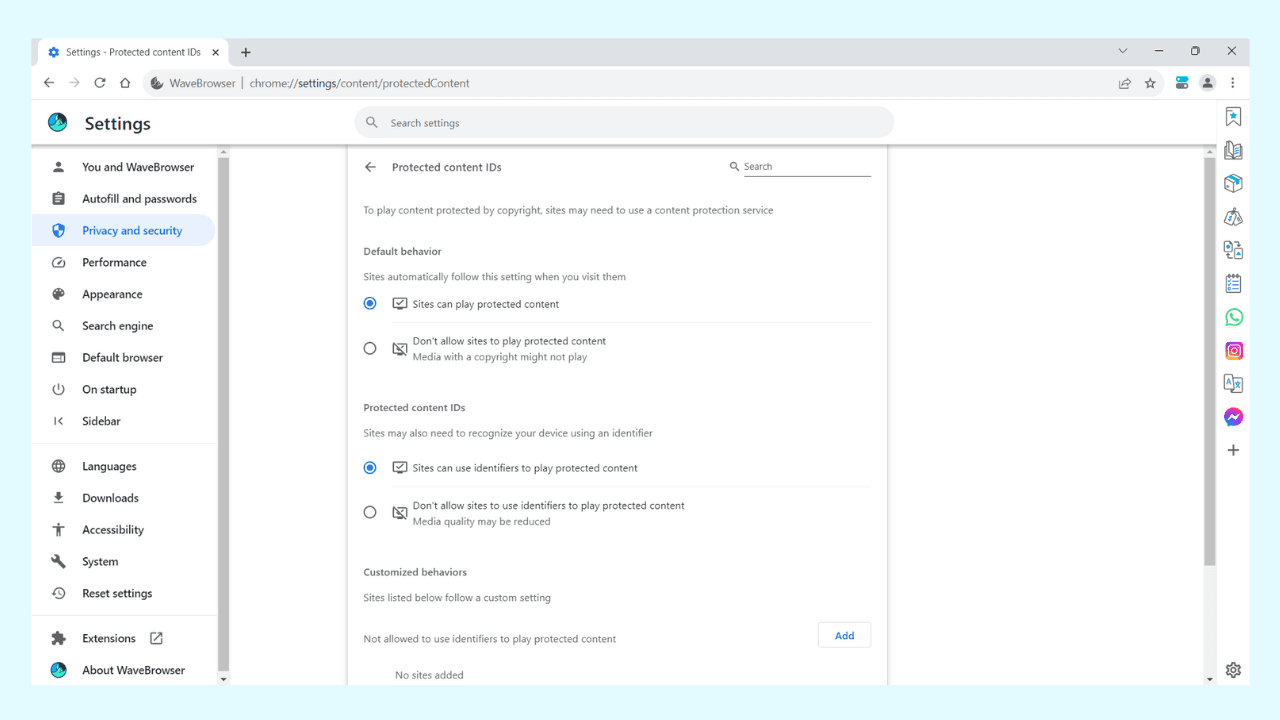This screenshot has height=720, width=1280.
Task: Open the WaveBrowser three-dot menu
Action: tap(1233, 83)
